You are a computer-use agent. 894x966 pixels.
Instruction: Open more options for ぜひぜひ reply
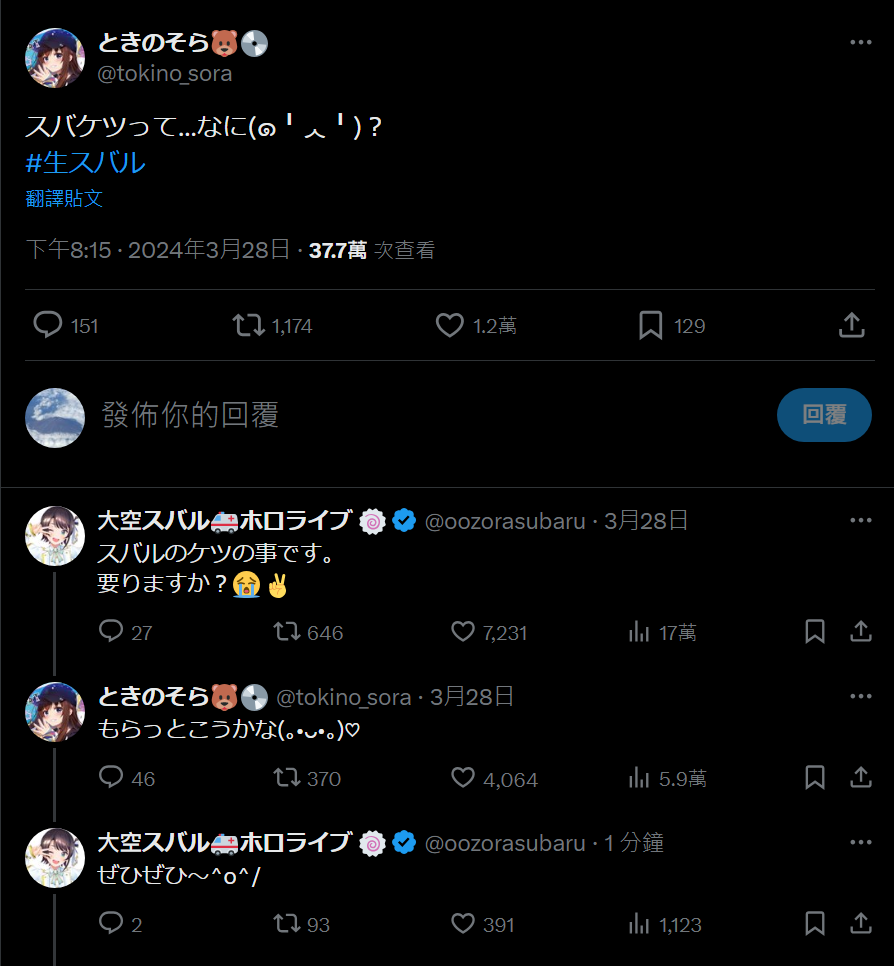click(860, 843)
